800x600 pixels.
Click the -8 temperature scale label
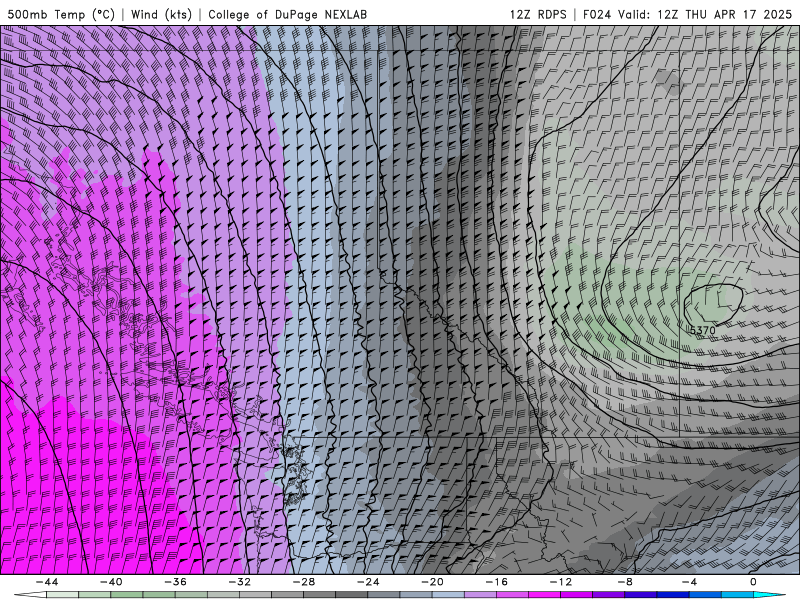coord(625,582)
